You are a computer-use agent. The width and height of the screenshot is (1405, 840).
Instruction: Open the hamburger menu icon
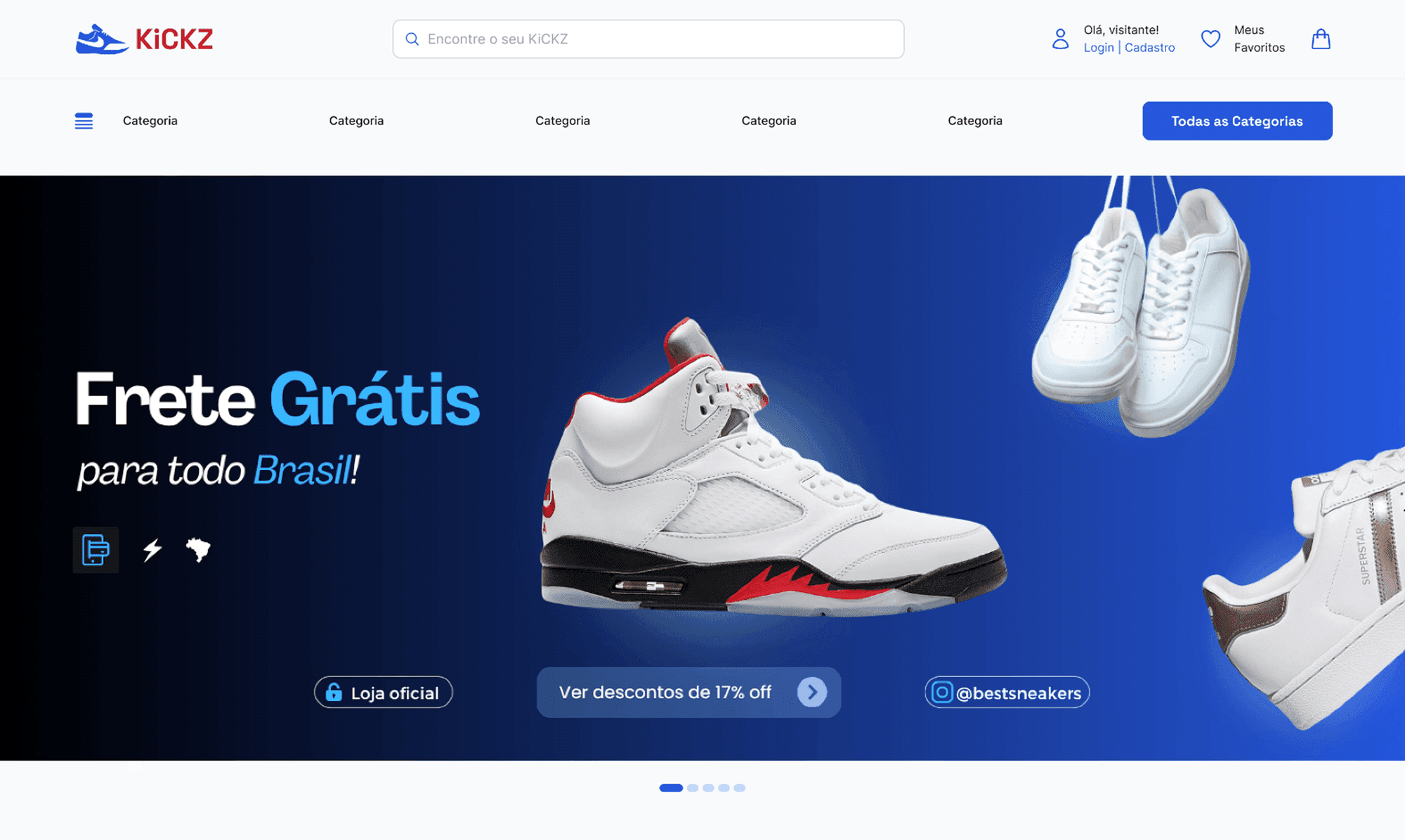tap(84, 121)
